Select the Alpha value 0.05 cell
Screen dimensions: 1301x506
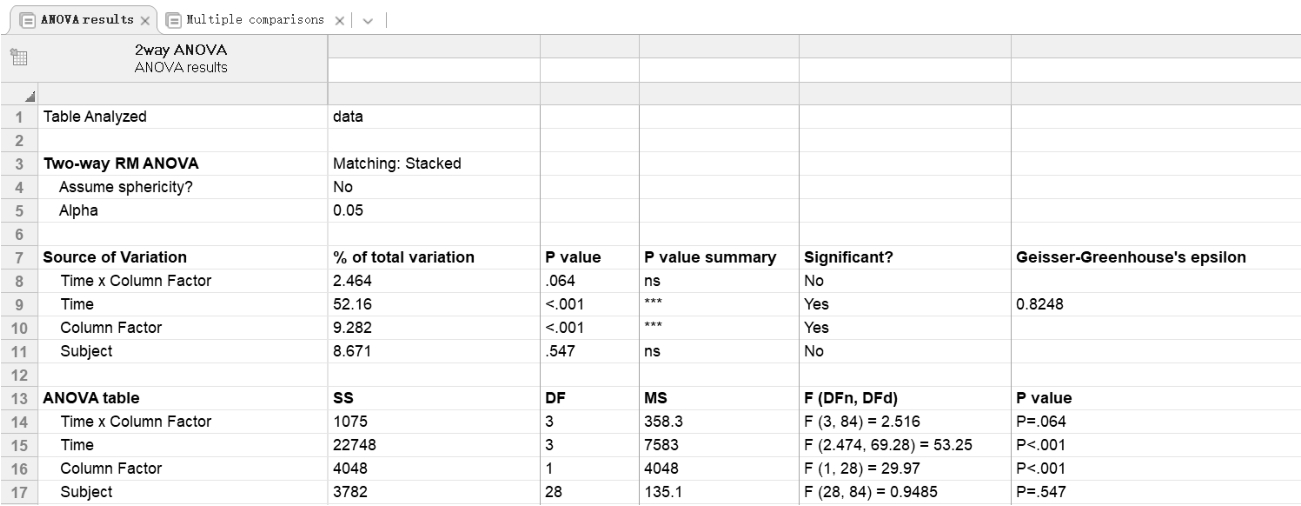click(x=349, y=210)
